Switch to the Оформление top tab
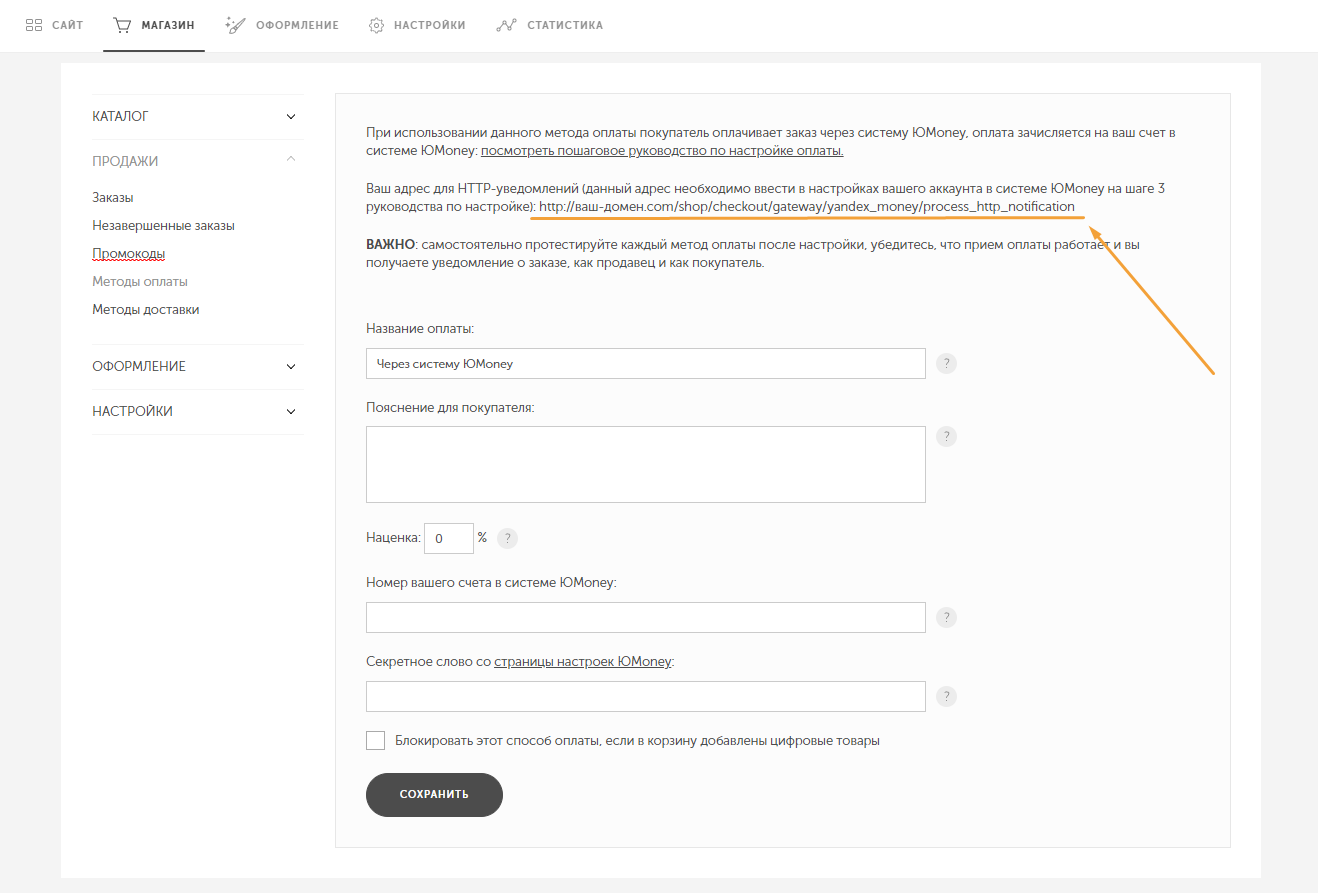The height and width of the screenshot is (893, 1318). coord(283,25)
